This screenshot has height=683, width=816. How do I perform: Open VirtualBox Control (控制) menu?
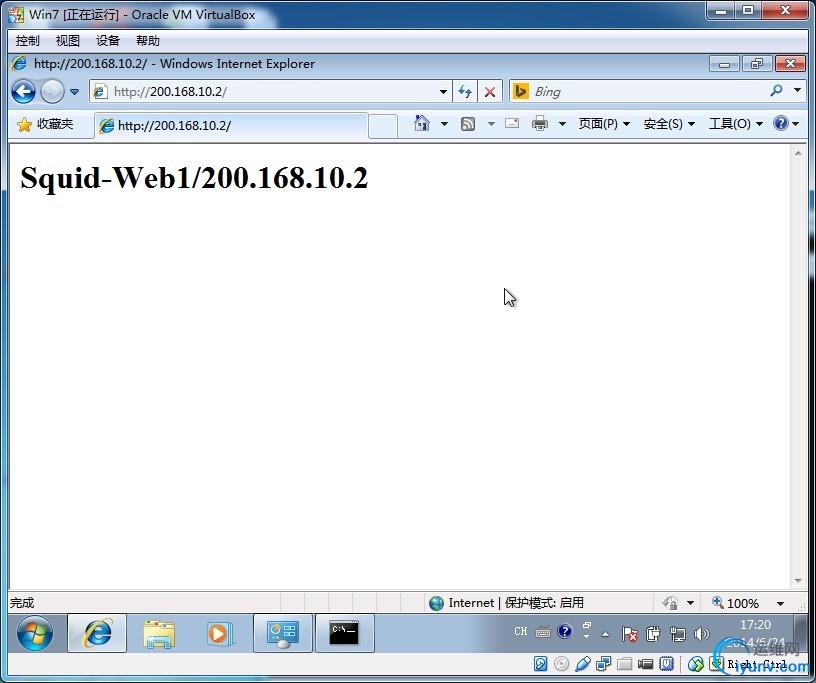27,41
